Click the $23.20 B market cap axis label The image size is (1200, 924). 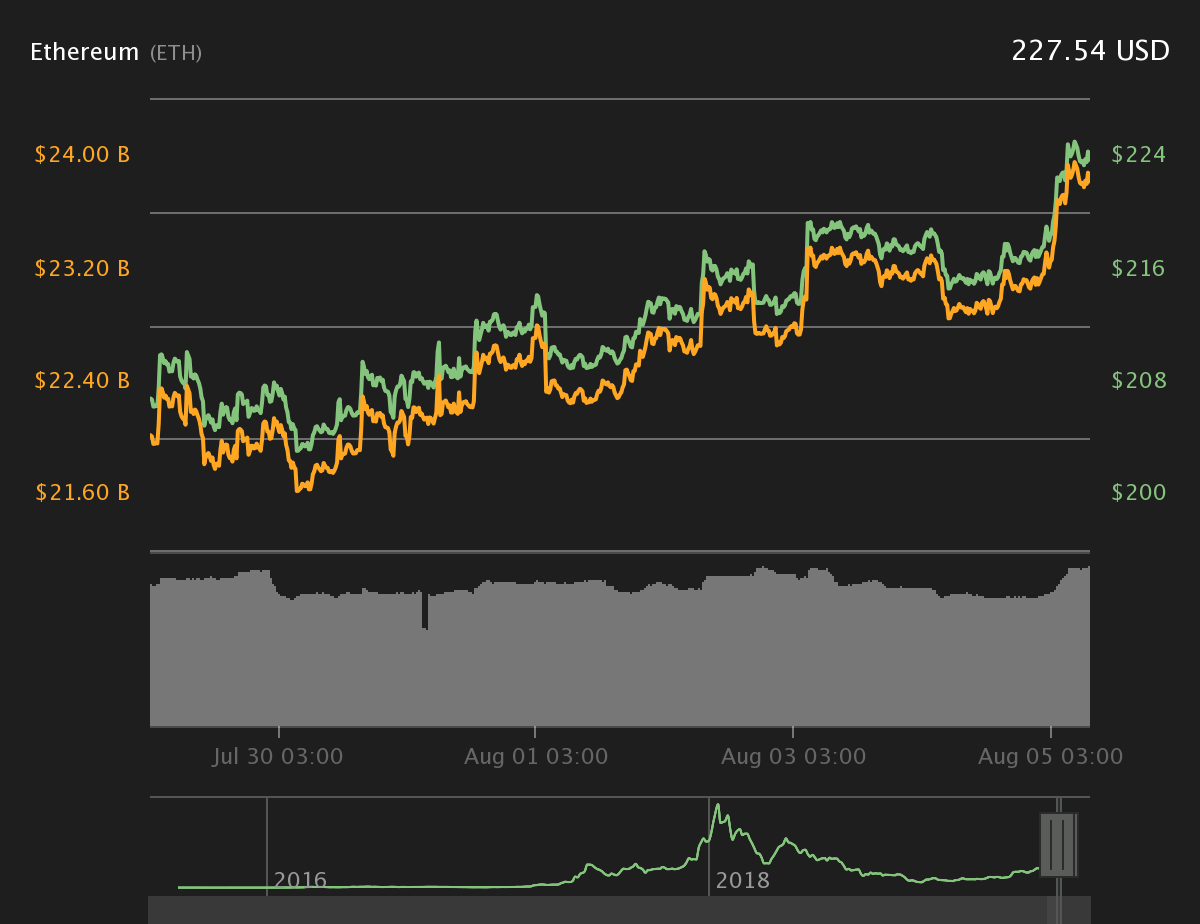point(83,268)
